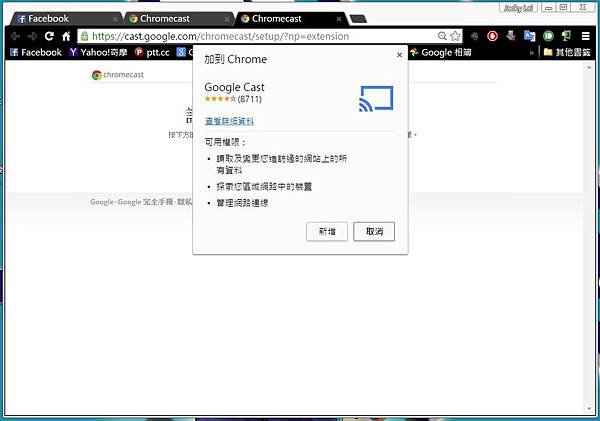Switch to the middle Chromecast tab
The image size is (600, 421).
[x=178, y=19]
